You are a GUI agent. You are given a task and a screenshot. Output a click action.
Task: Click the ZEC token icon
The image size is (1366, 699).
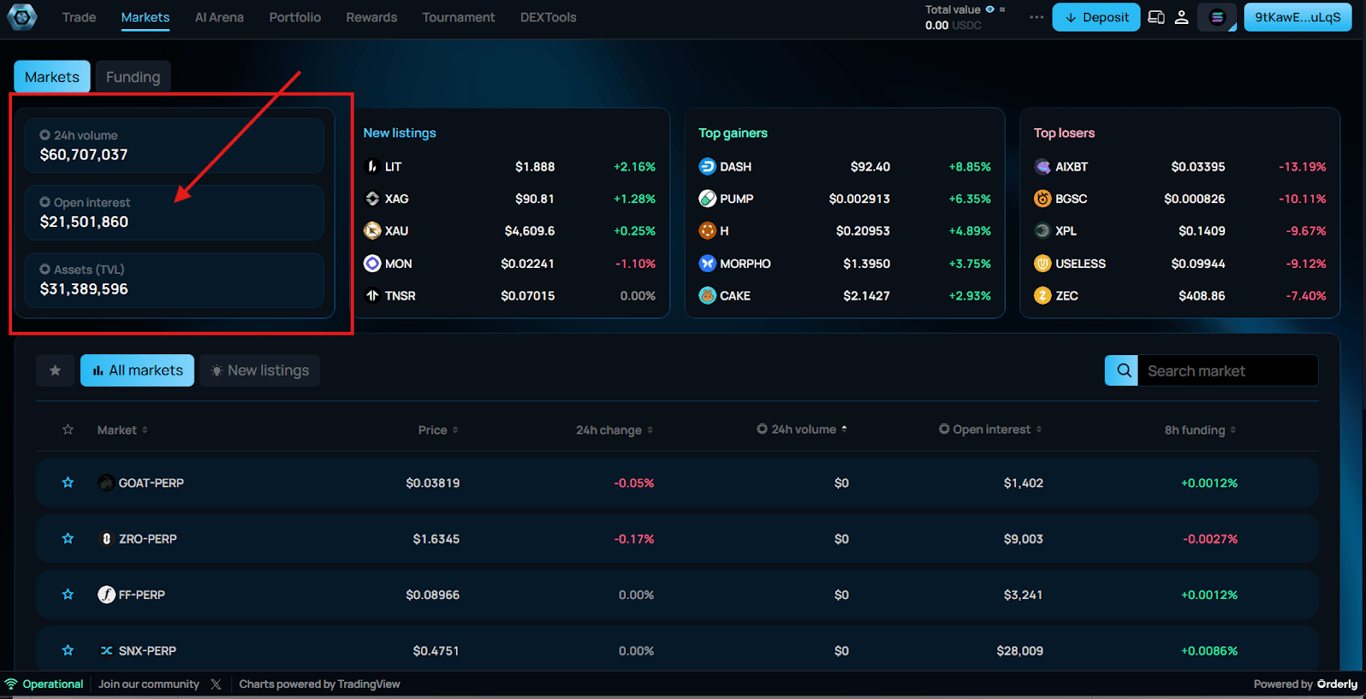click(x=1042, y=296)
